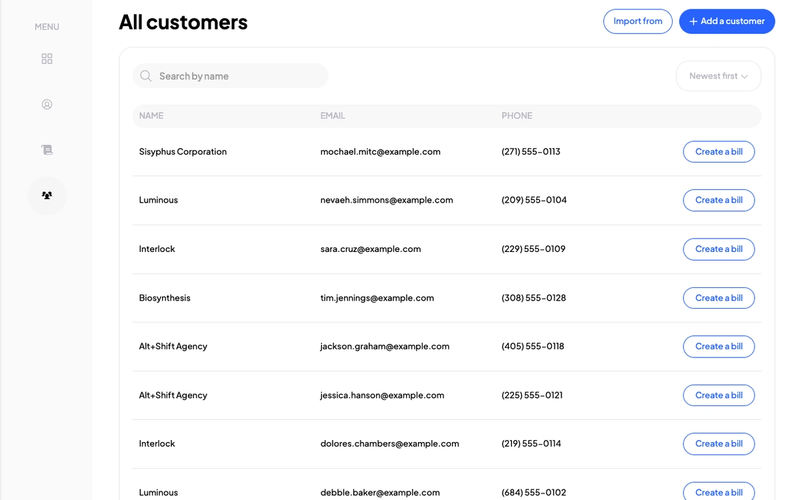Create a bill for nevaeh.simmons@example.com row

(x=718, y=200)
